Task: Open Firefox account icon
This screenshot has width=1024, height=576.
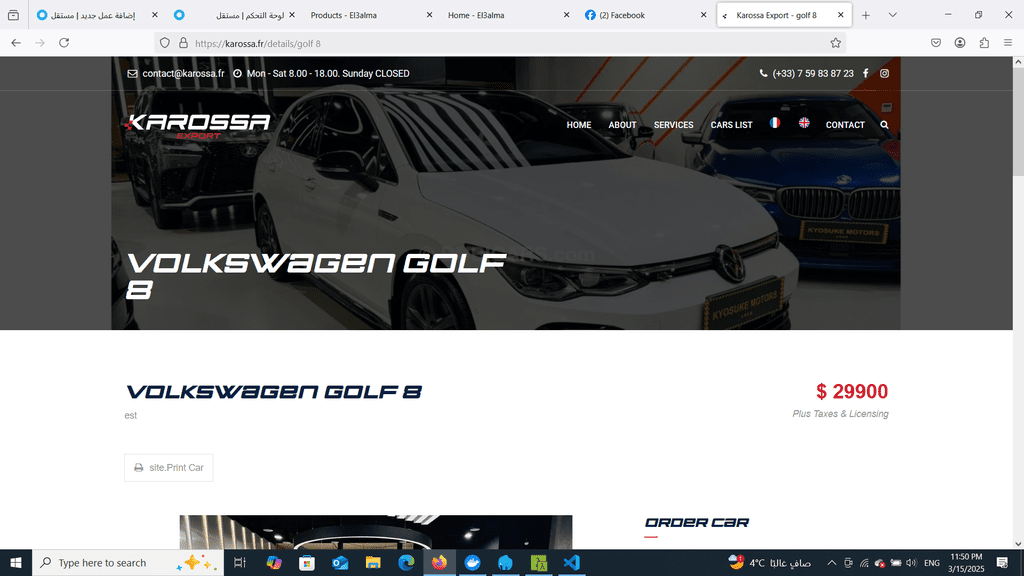Action: [960, 42]
